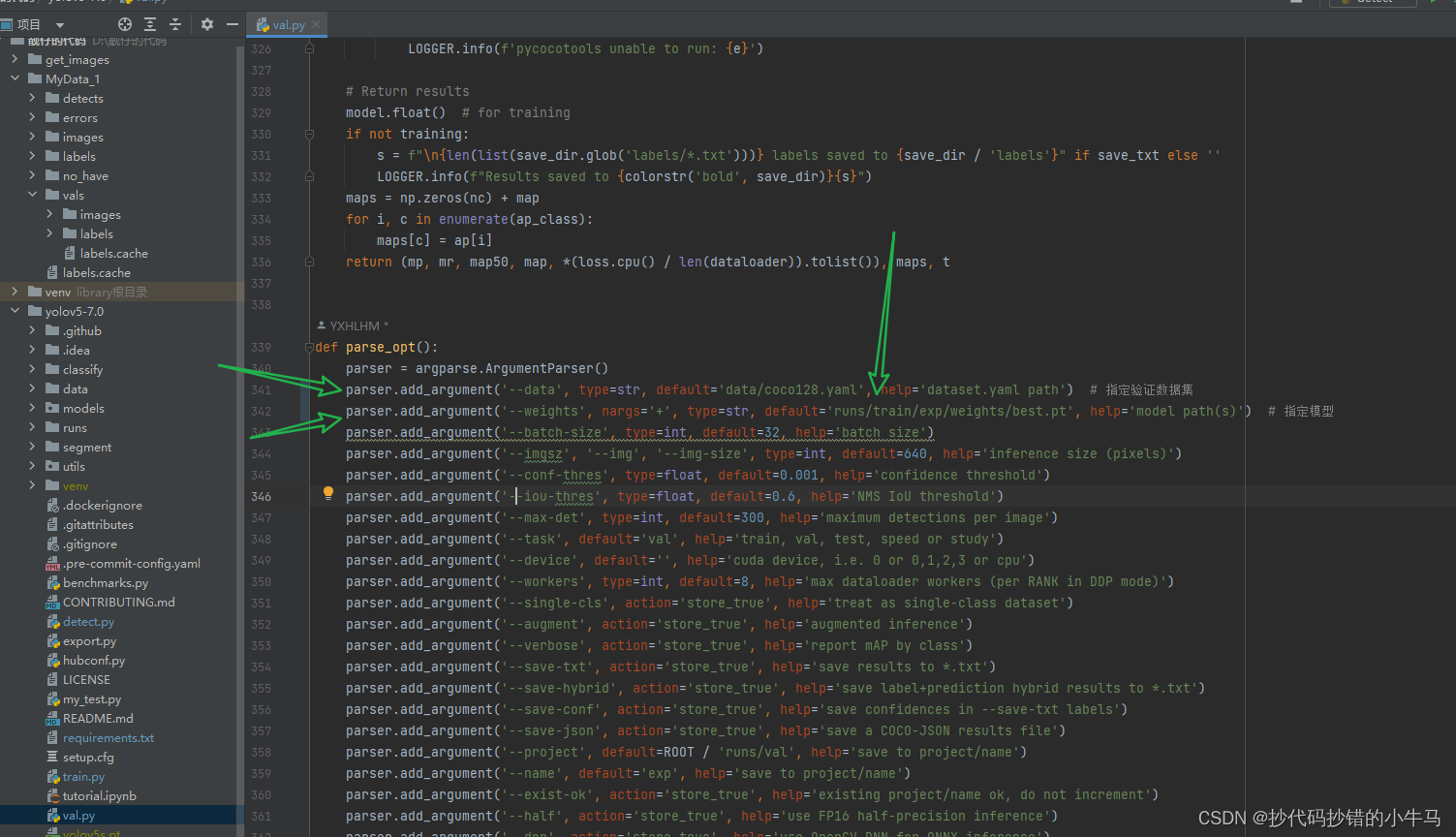
Task: Click the .gitignore file icon
Action: (53, 543)
